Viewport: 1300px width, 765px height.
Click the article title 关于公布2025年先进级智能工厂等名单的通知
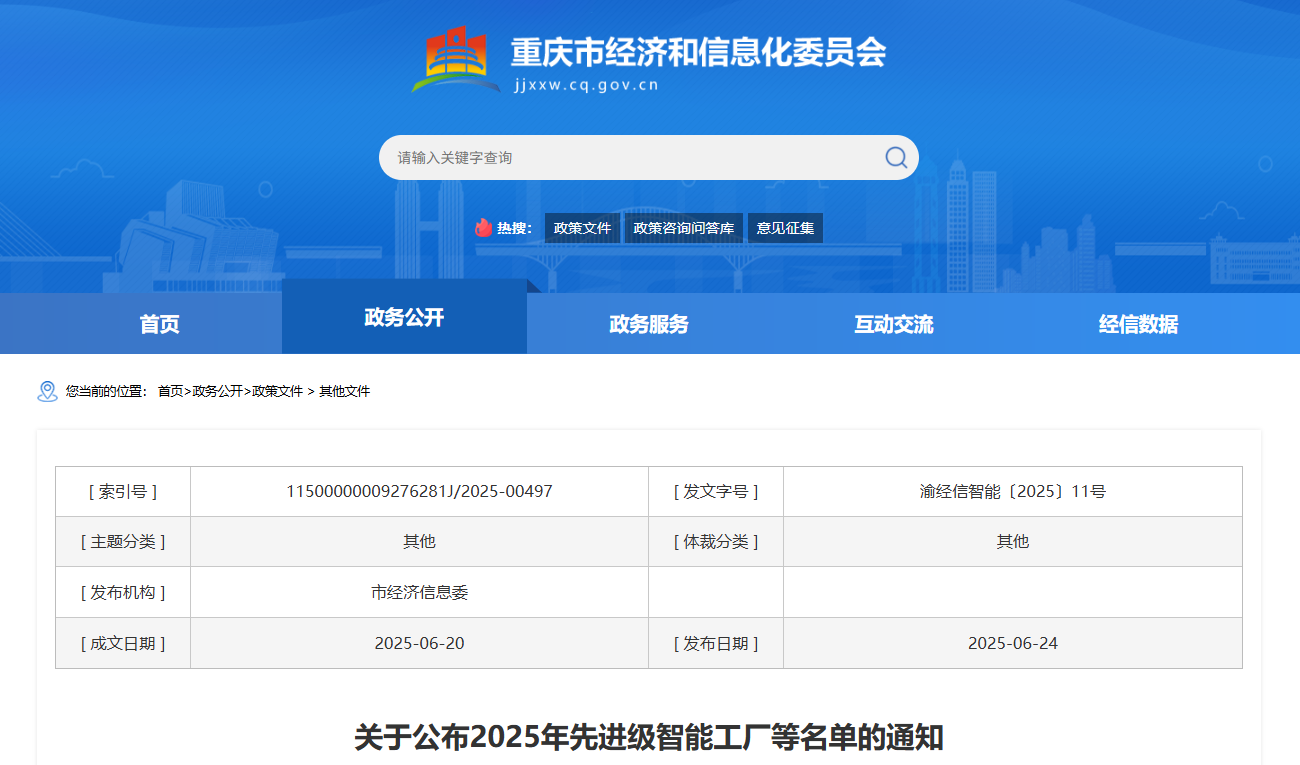click(649, 738)
